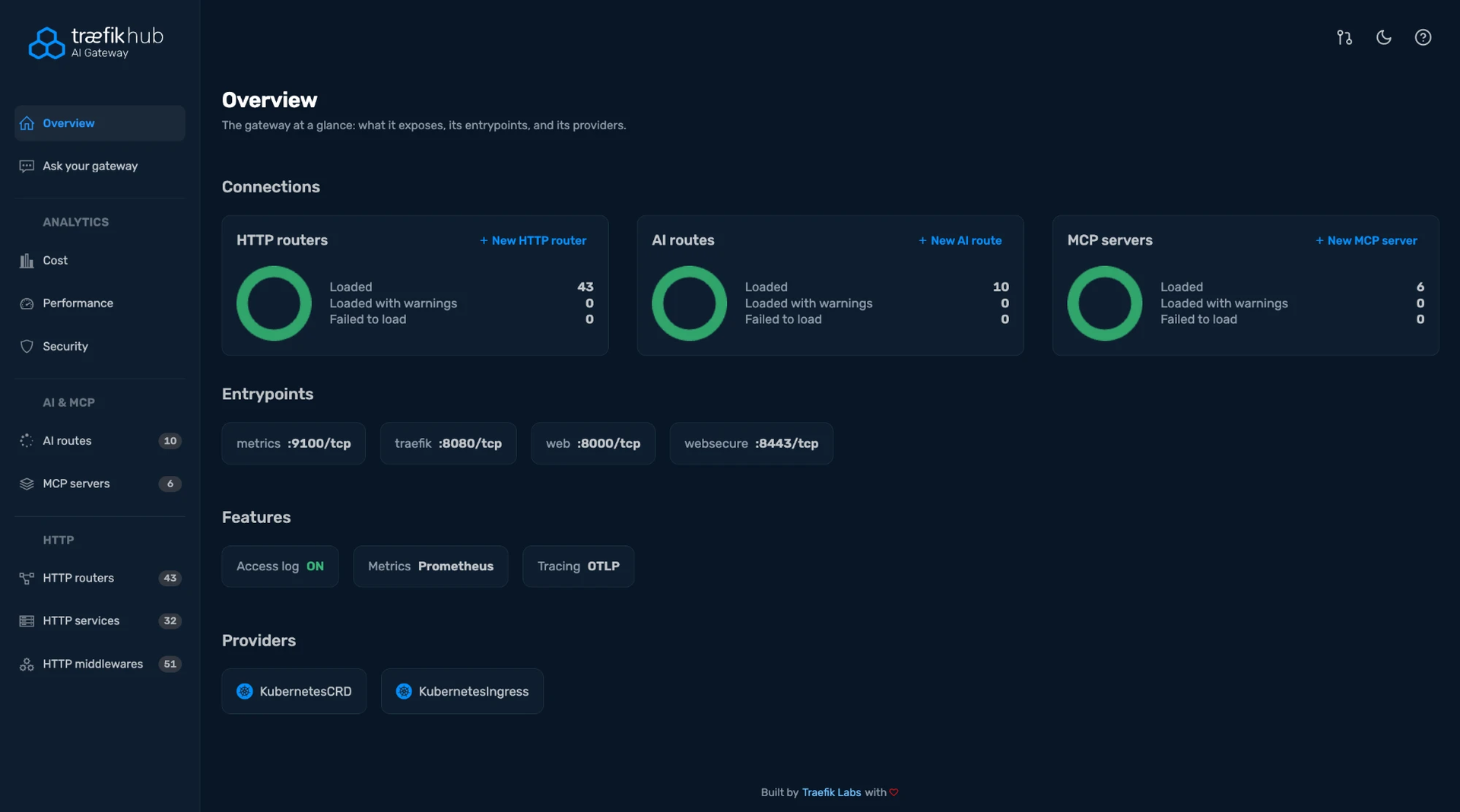Click the AI routes donut chart
The height and width of the screenshot is (812, 1460).
coord(690,303)
